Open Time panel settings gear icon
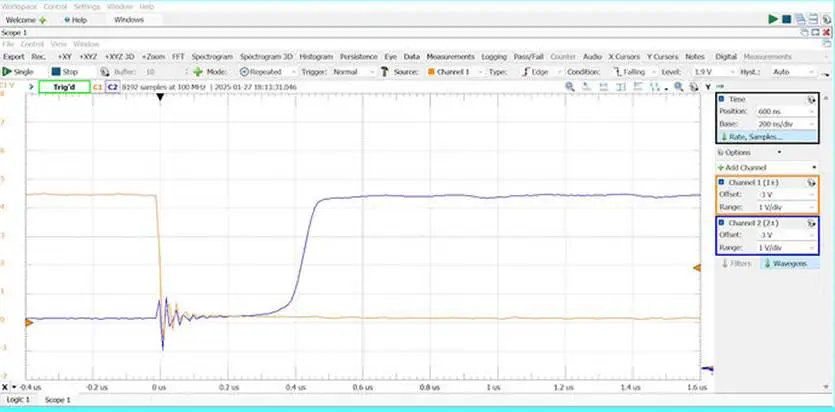This screenshot has height=412, width=835. (x=811, y=100)
